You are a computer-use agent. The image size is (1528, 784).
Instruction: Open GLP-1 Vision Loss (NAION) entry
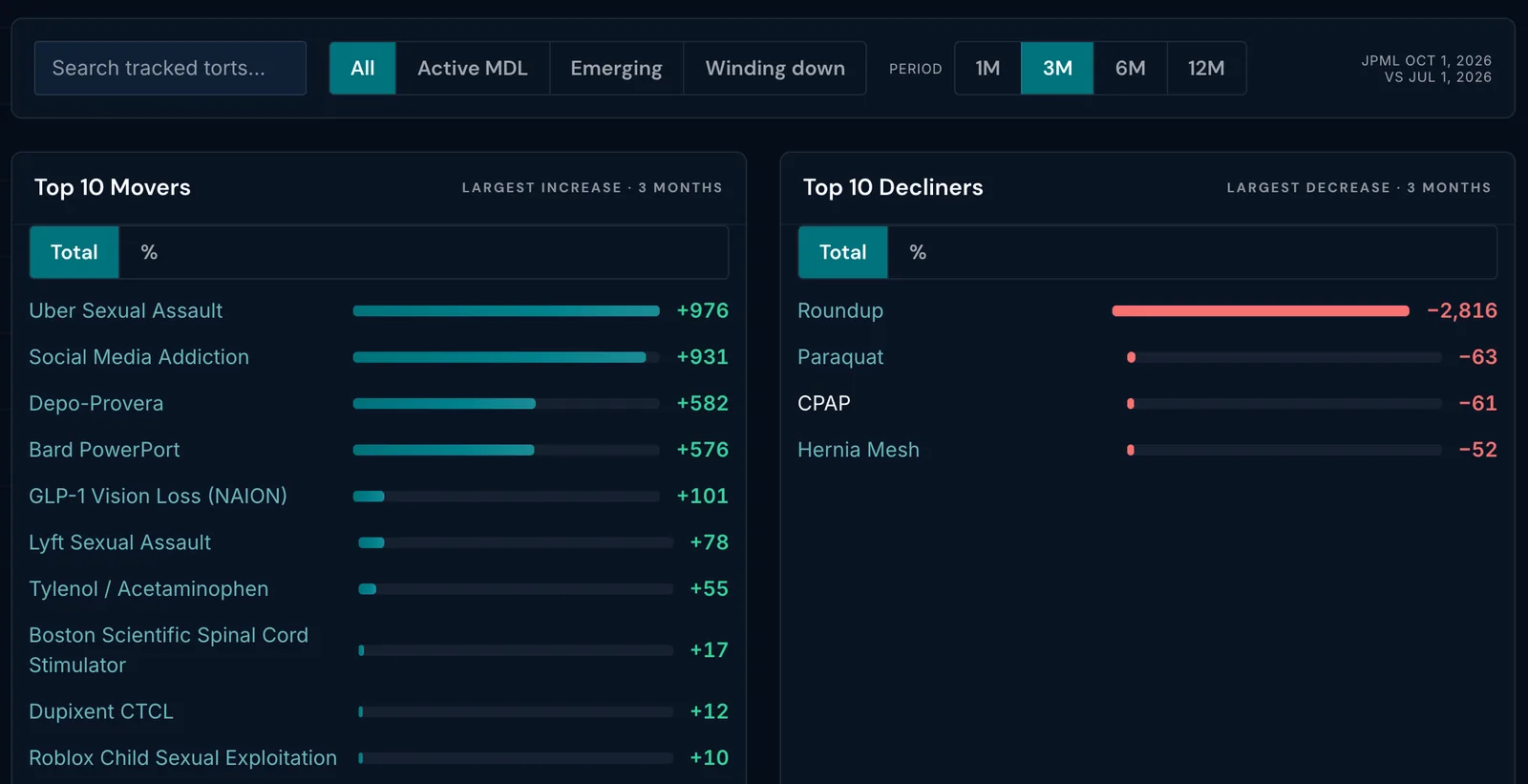pos(158,496)
